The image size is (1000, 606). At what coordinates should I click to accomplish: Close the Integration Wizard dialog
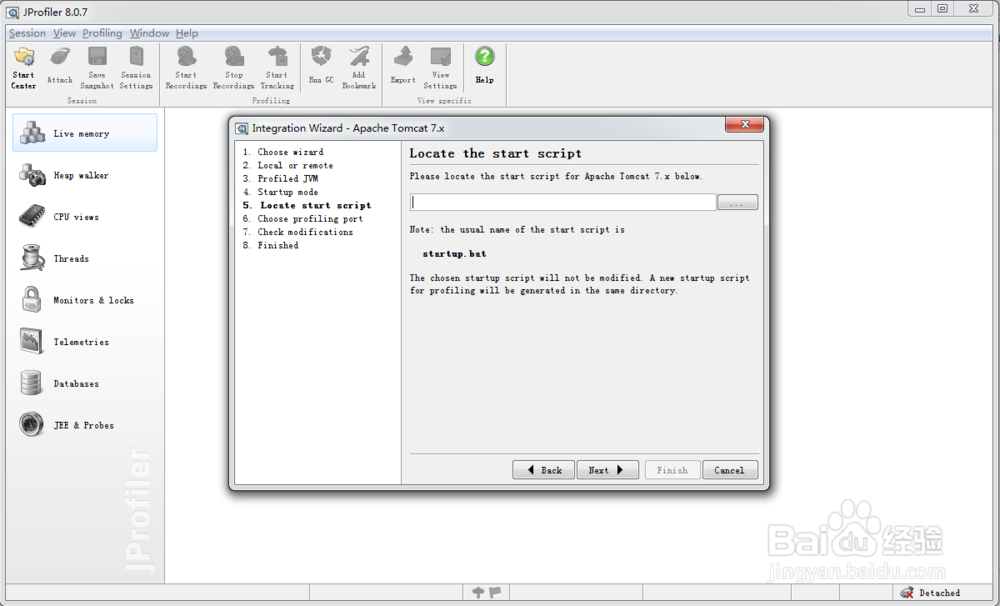point(744,124)
